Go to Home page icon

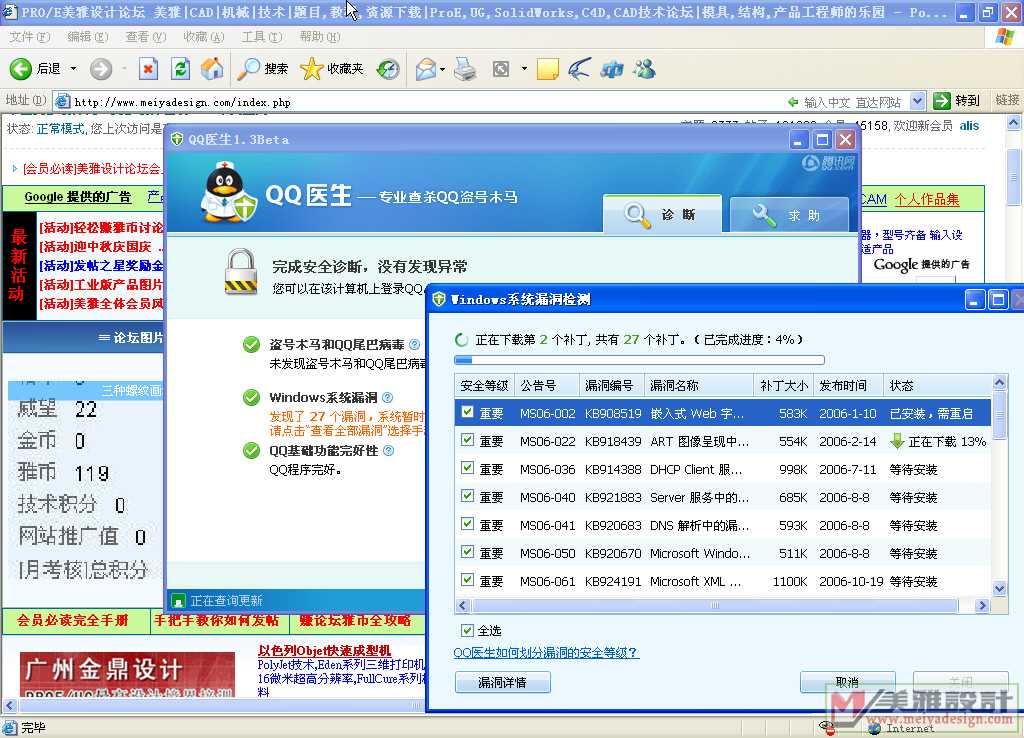[212, 69]
